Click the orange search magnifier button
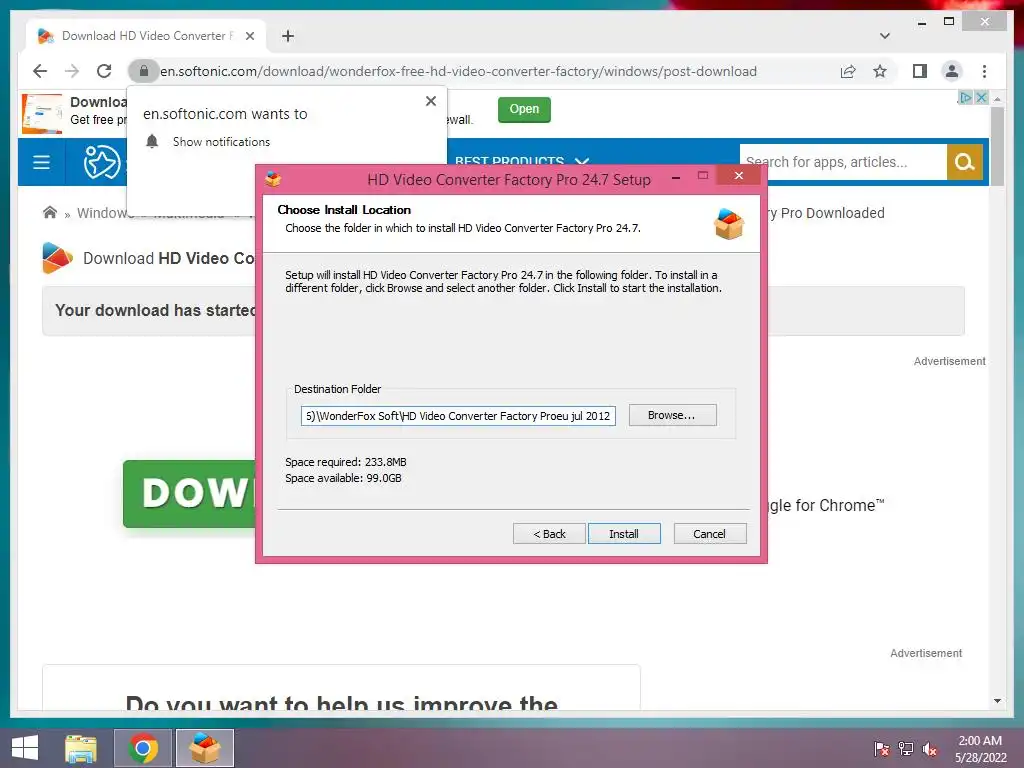Image resolution: width=1024 pixels, height=768 pixels. coord(965,162)
